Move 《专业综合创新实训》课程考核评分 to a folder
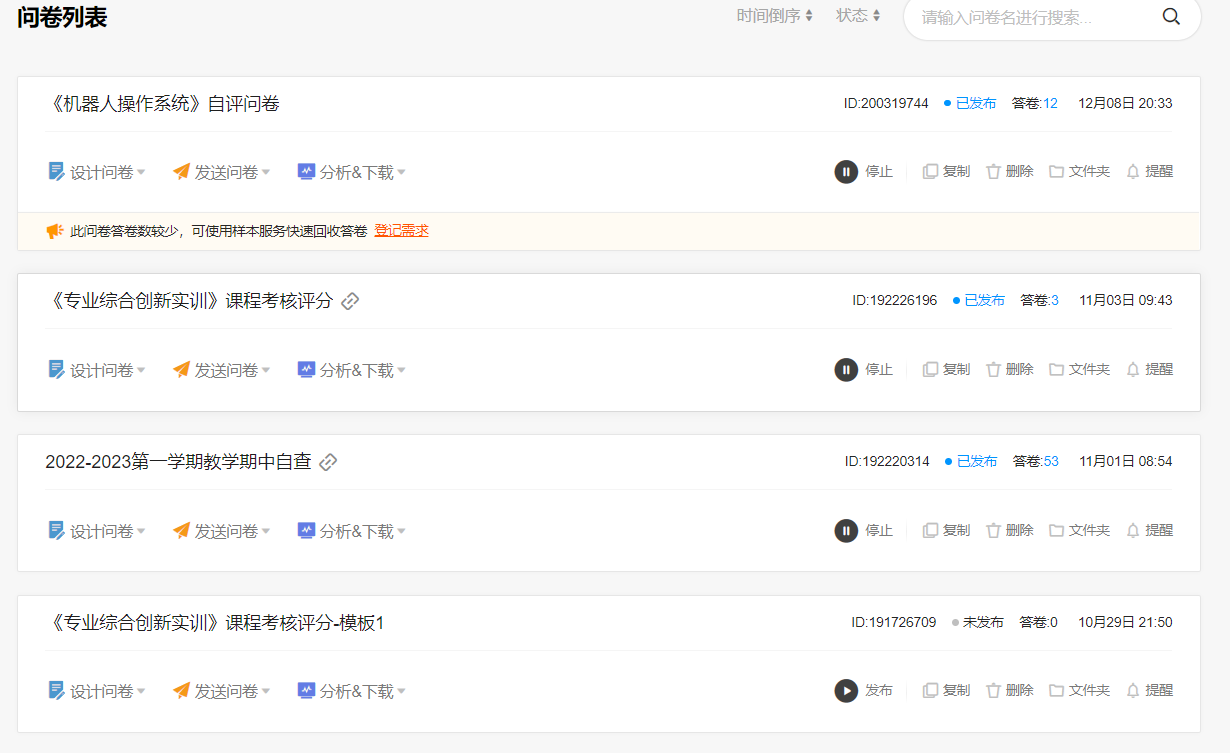The height and width of the screenshot is (753, 1230). tap(1079, 370)
